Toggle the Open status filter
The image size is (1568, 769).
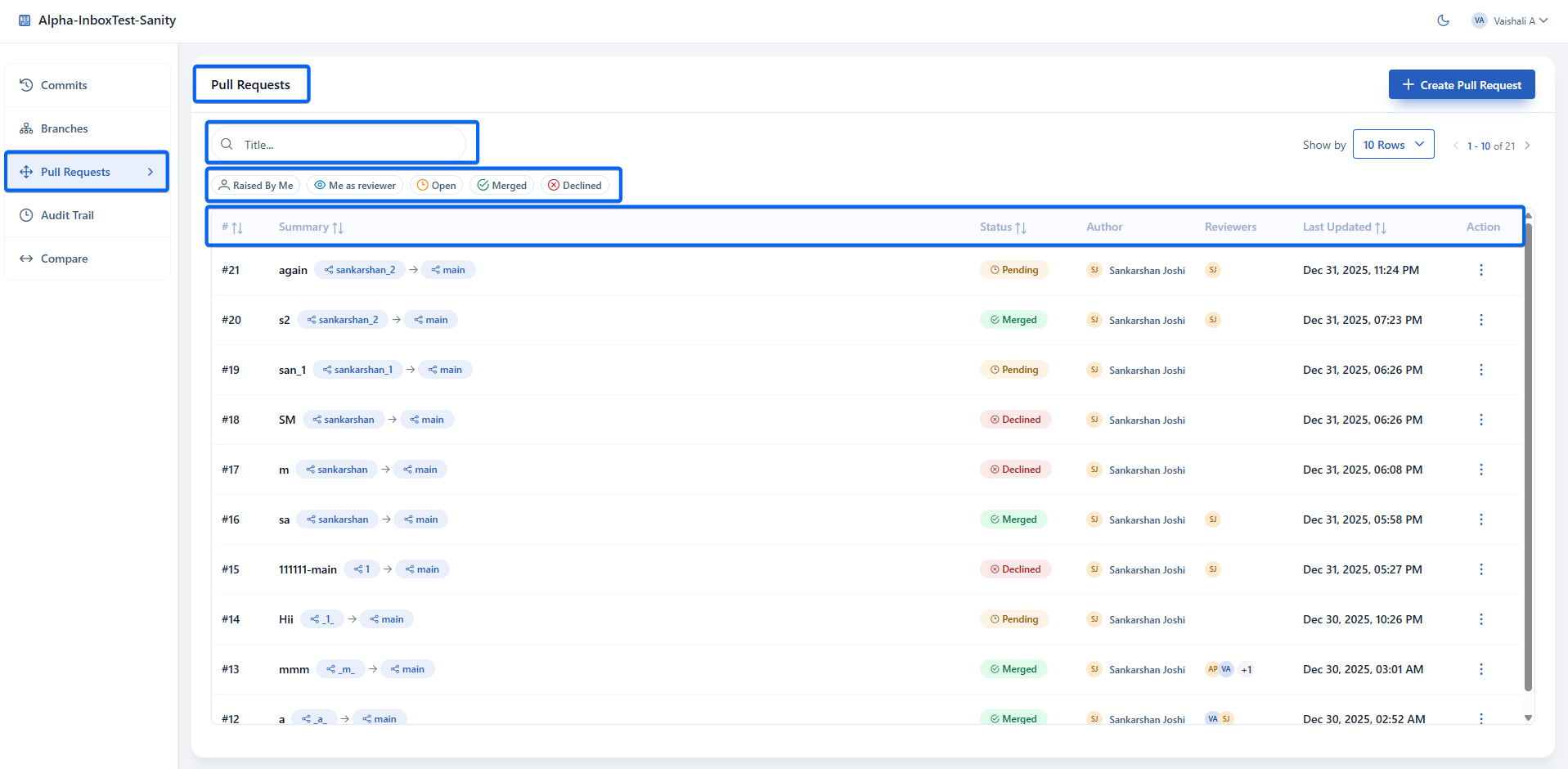coord(437,186)
